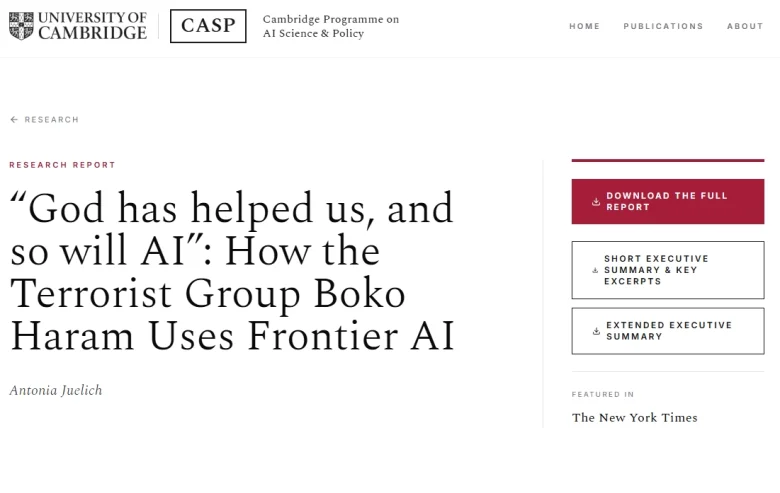Image resolution: width=780 pixels, height=493 pixels.
Task: Click the back arrow beside Research
Action: tap(14, 119)
